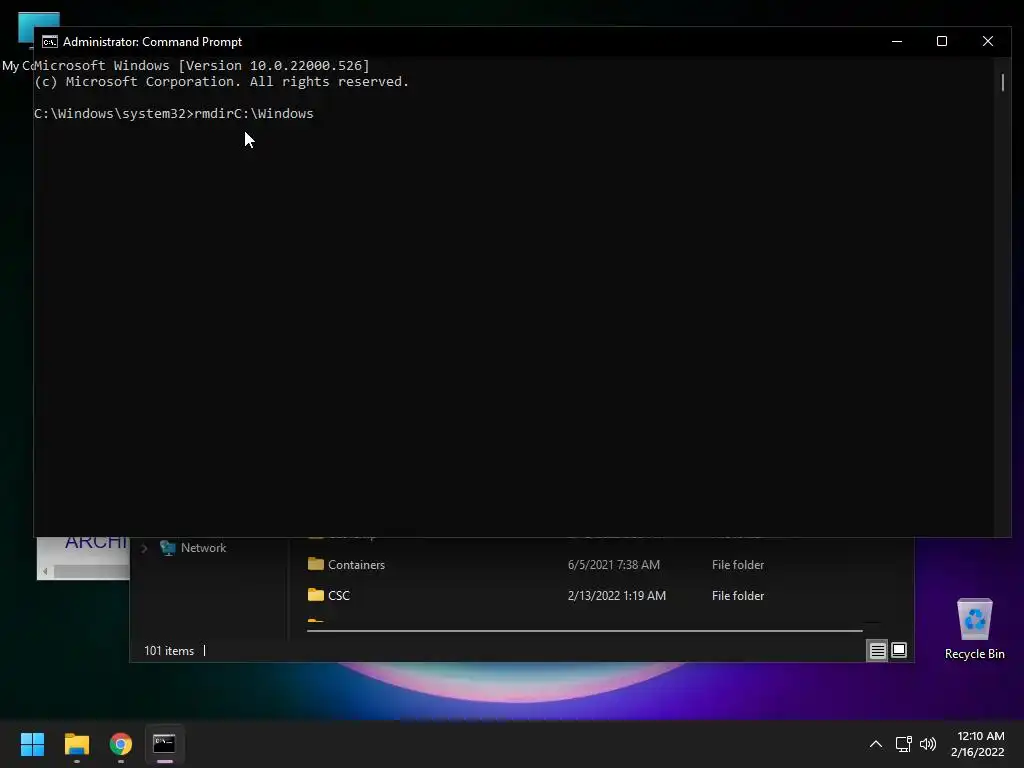Switch Explorer to large thumbnails view
The height and width of the screenshot is (768, 1024).
899,650
